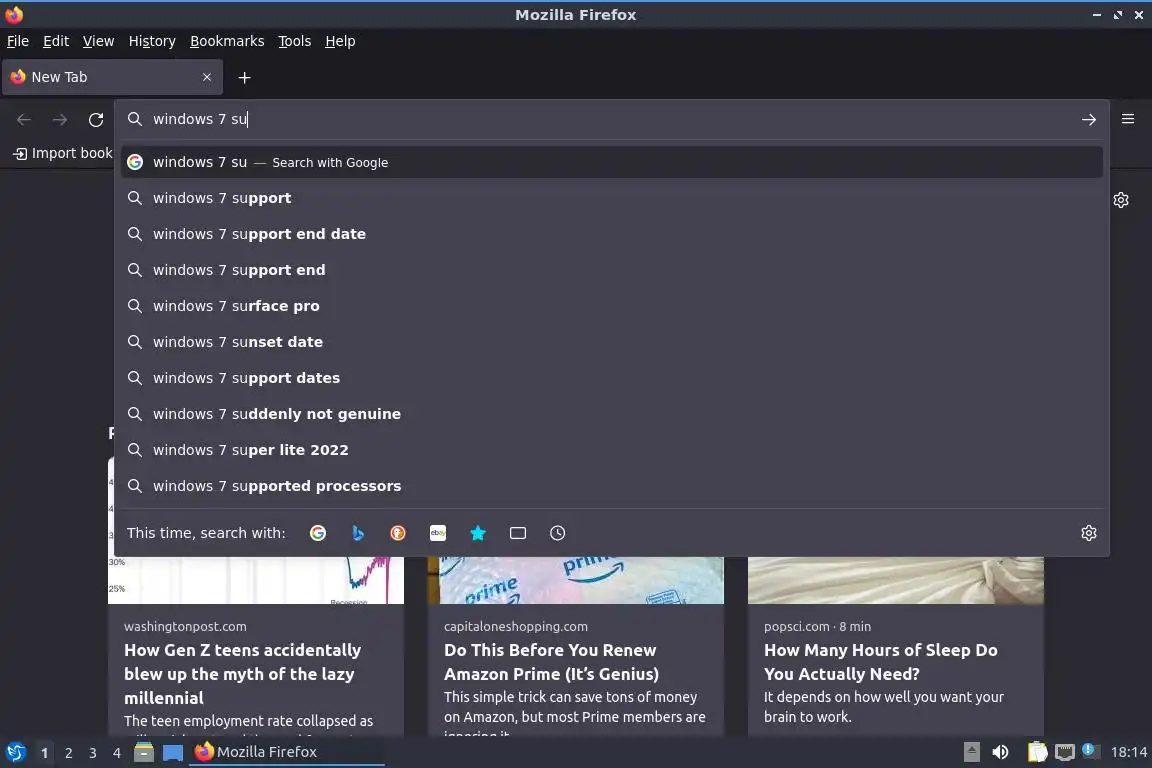Click the 18:14 clock in taskbar
This screenshot has width=1152, height=768.
click(1128, 752)
